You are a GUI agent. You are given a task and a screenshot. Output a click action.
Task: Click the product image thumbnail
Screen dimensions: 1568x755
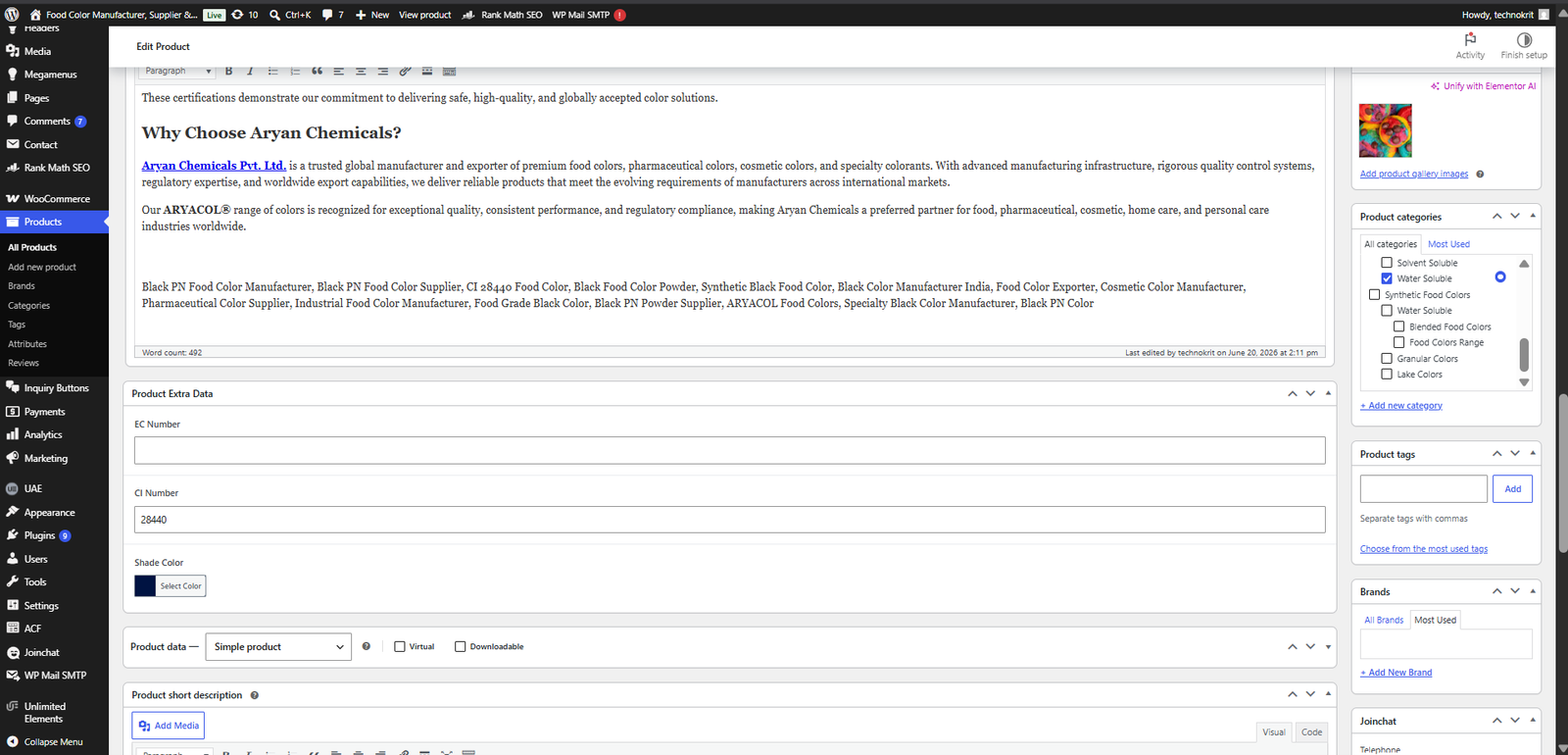pyautogui.click(x=1386, y=130)
